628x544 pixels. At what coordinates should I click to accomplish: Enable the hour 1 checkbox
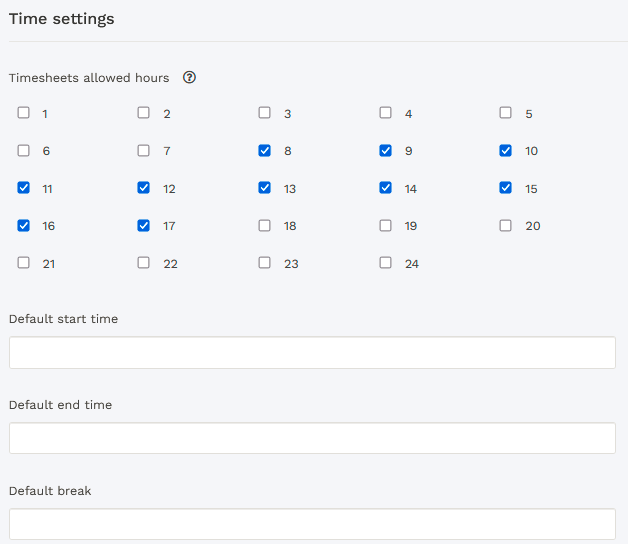coord(24,113)
